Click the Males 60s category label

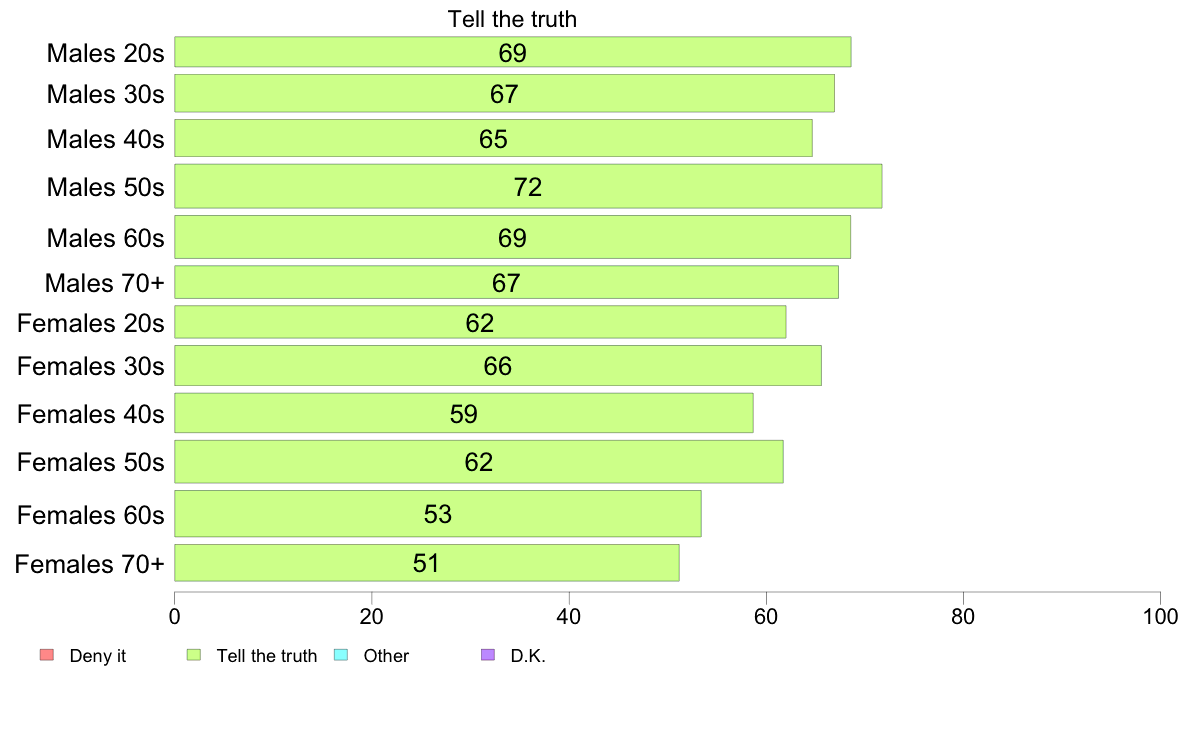point(105,238)
